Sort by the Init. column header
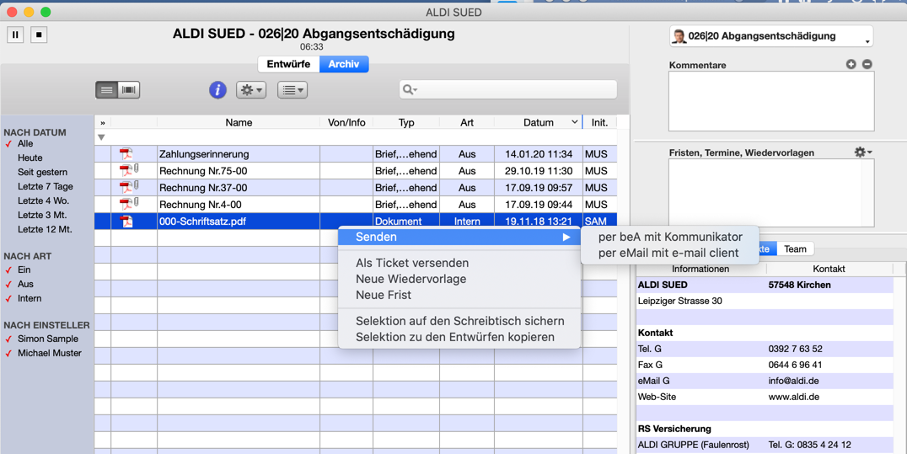 pos(599,123)
